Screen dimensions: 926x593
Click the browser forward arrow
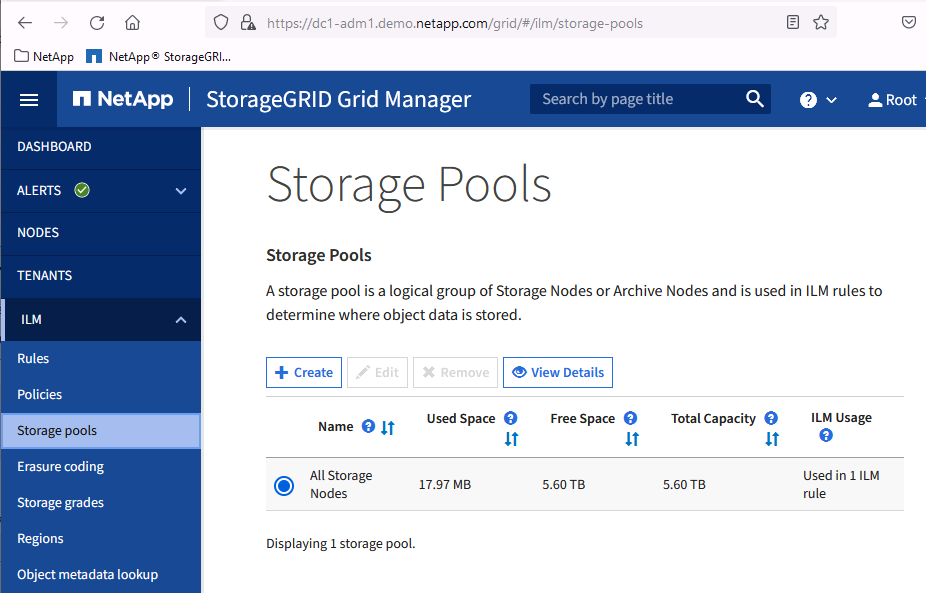(x=61, y=23)
